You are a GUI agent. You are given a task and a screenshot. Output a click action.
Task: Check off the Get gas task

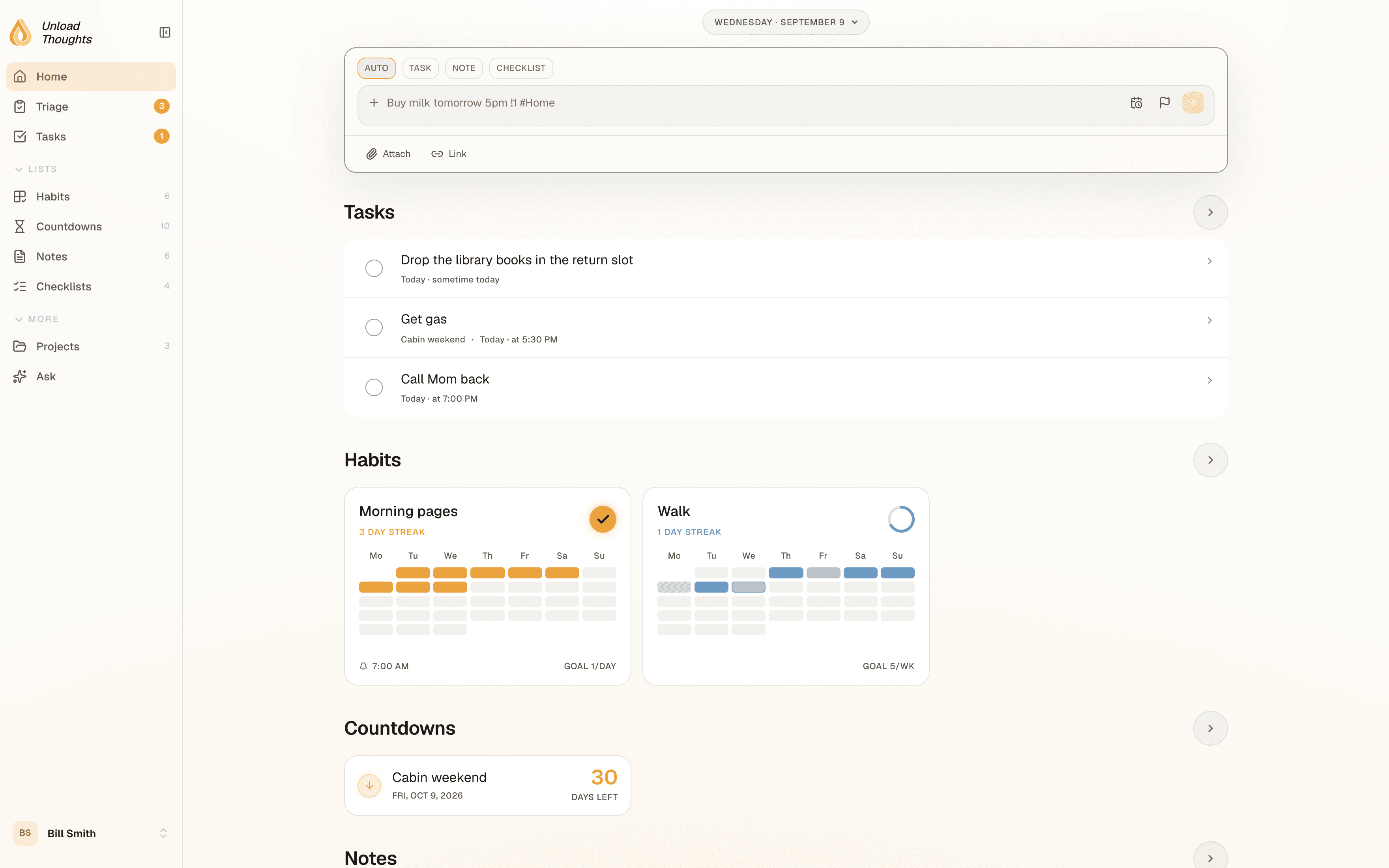374,327
